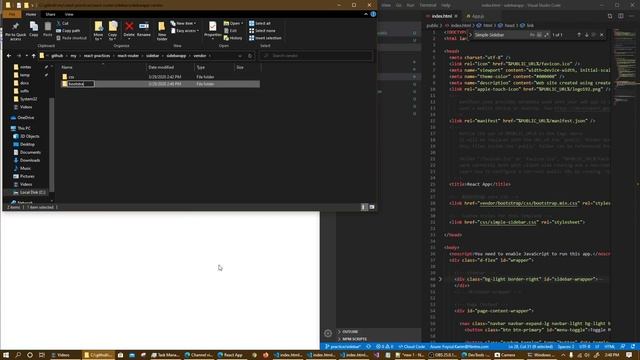This screenshot has height=360, width=640.
Task: Click the folder rename text box
Action: pyautogui.click(x=81, y=84)
